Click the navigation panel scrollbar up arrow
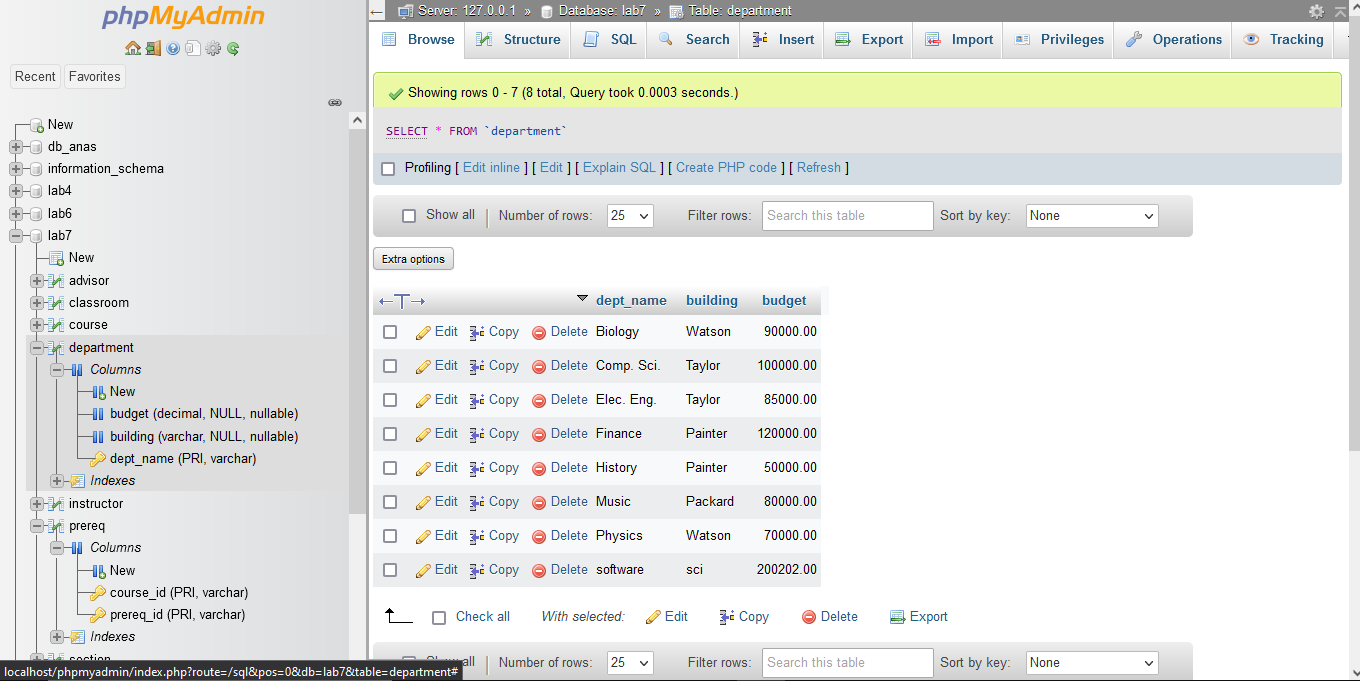 tap(358, 119)
